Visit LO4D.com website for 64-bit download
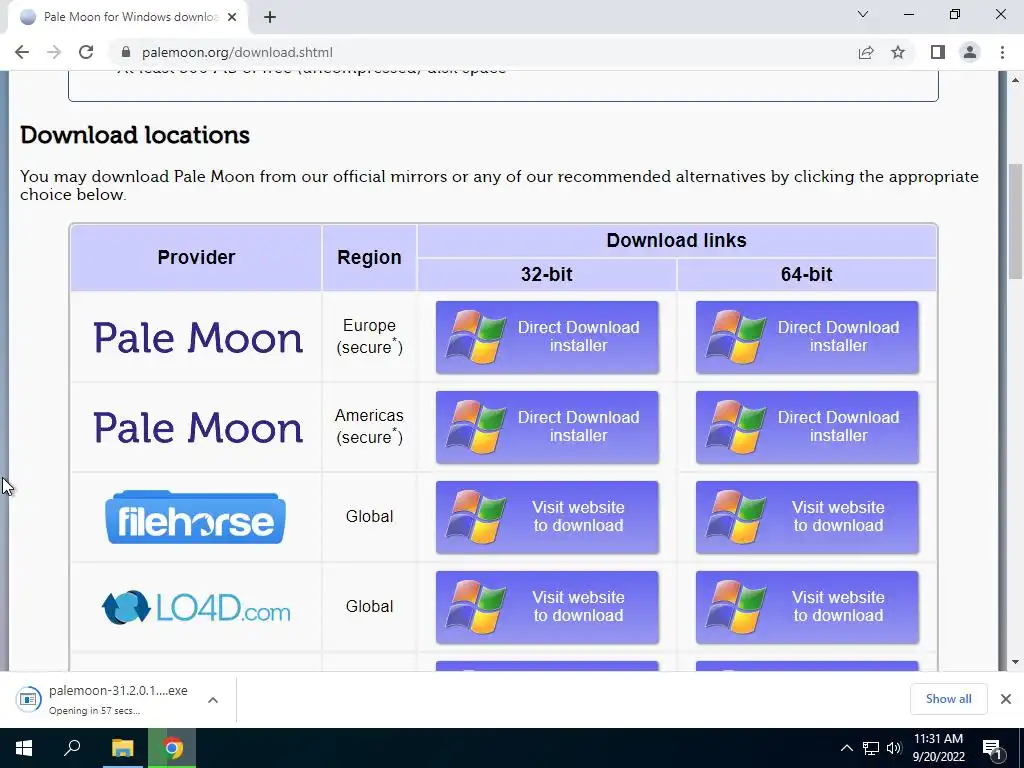This screenshot has width=1024, height=768. [x=807, y=607]
